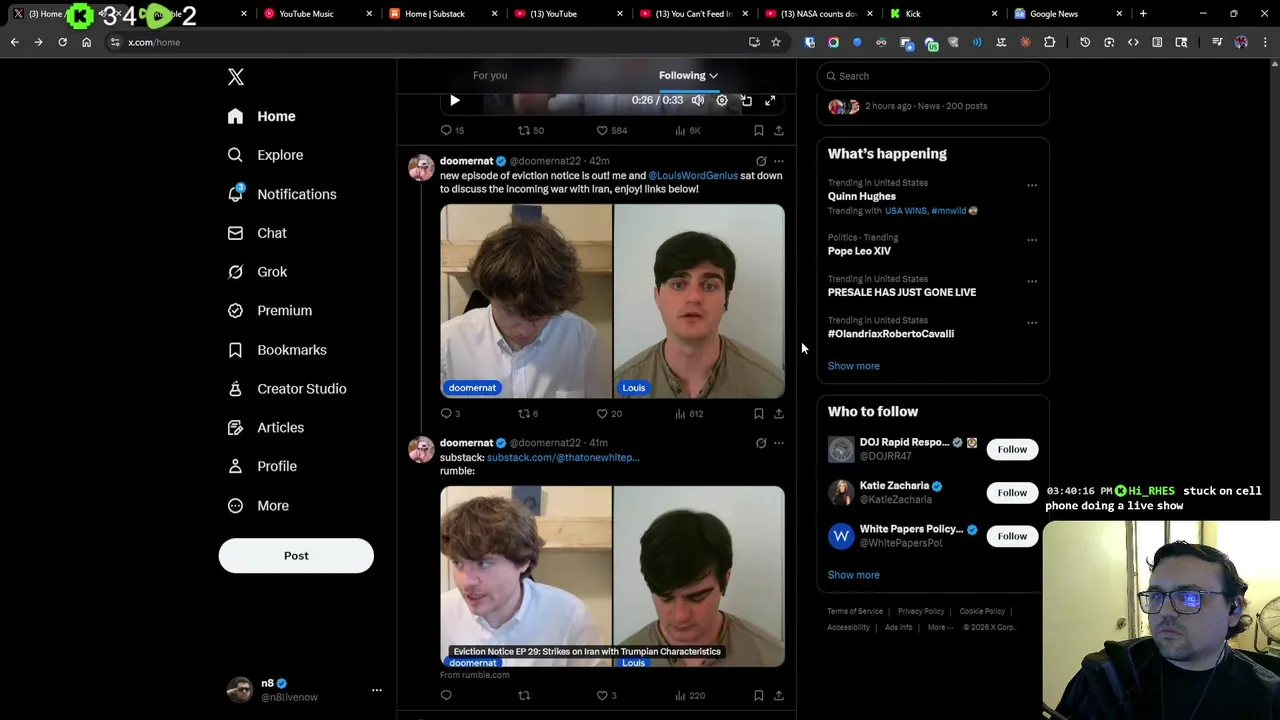Open options for Pope Leo XIV trend
Image resolution: width=1280 pixels, height=720 pixels.
[x=1032, y=240]
